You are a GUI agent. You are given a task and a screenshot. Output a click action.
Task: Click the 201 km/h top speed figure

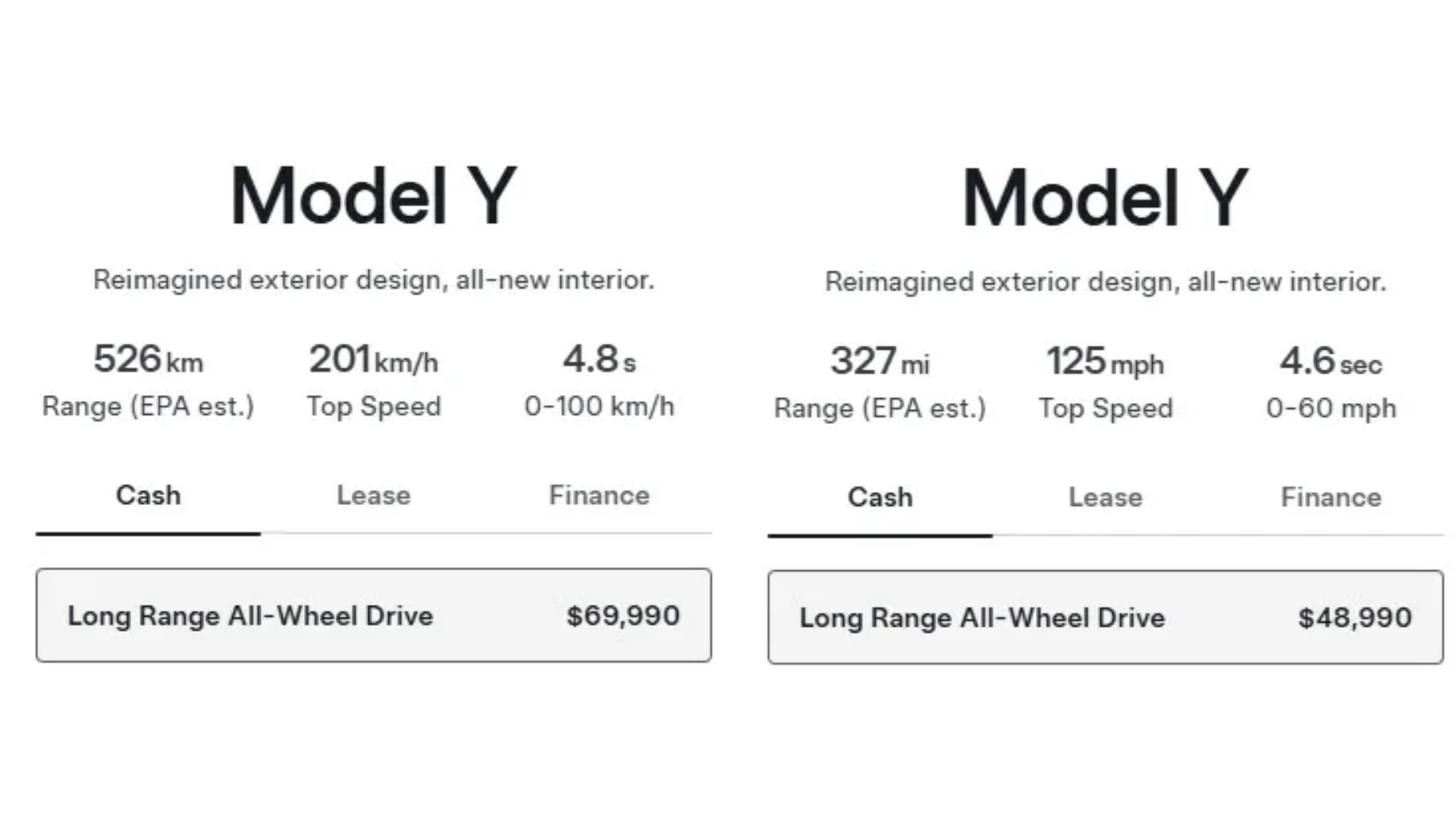coord(373,359)
